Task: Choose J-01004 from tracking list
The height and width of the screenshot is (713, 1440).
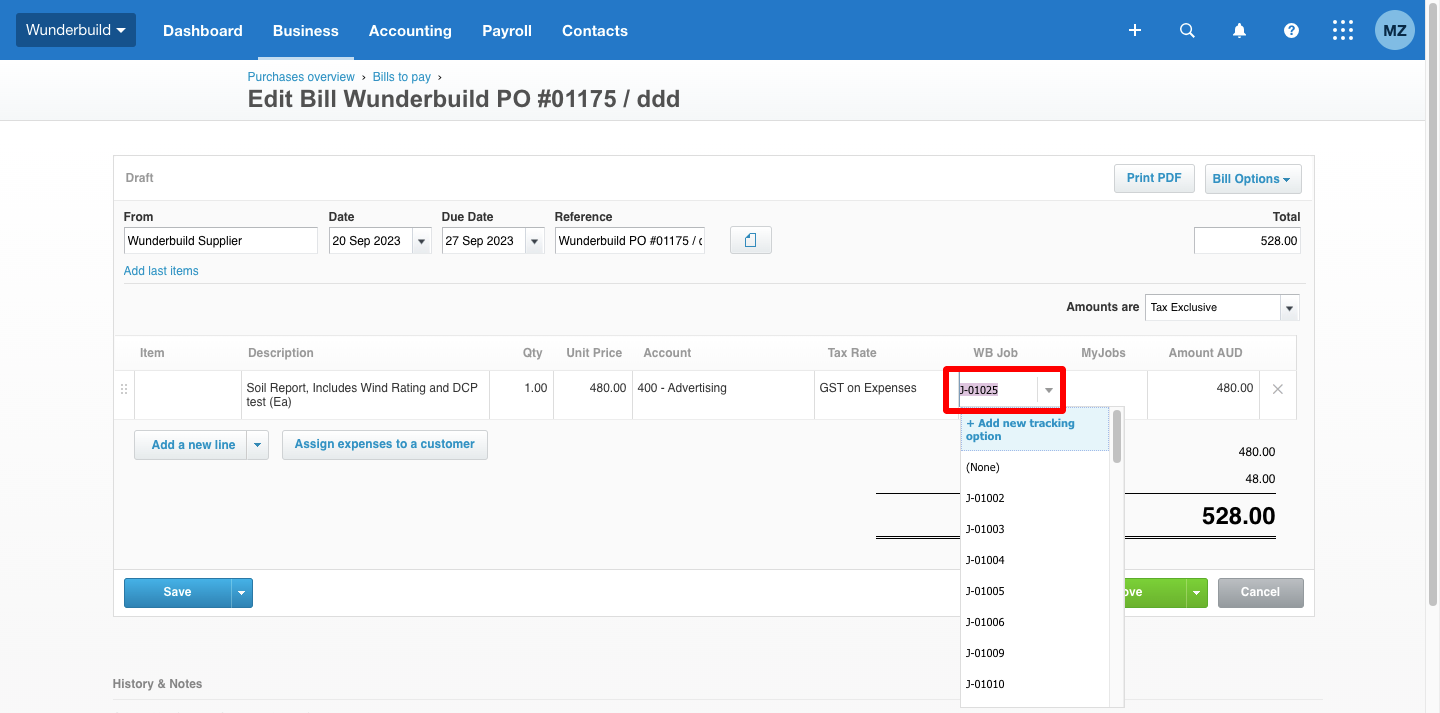Action: coord(1035,560)
